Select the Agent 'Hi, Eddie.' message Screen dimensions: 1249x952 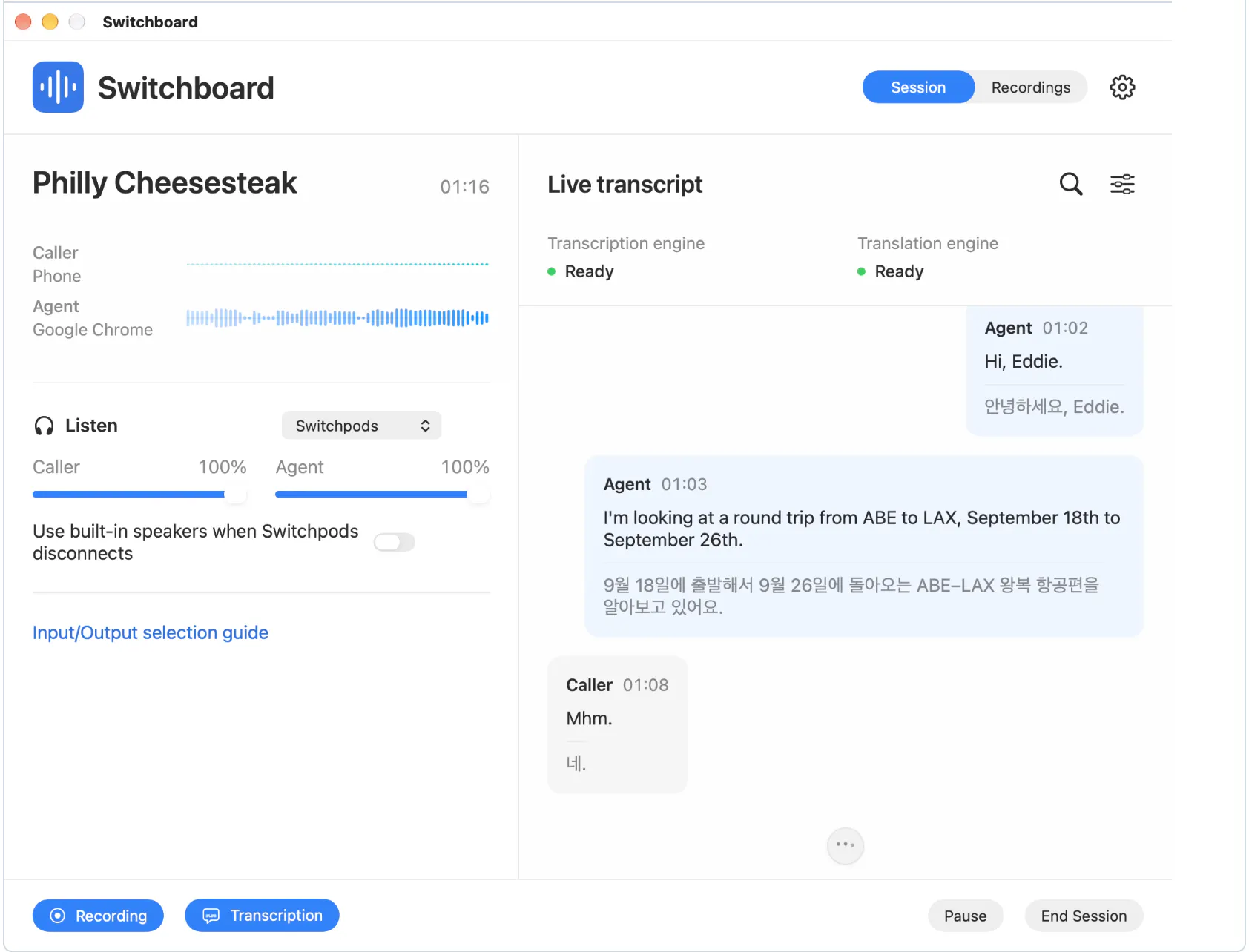pos(1055,371)
